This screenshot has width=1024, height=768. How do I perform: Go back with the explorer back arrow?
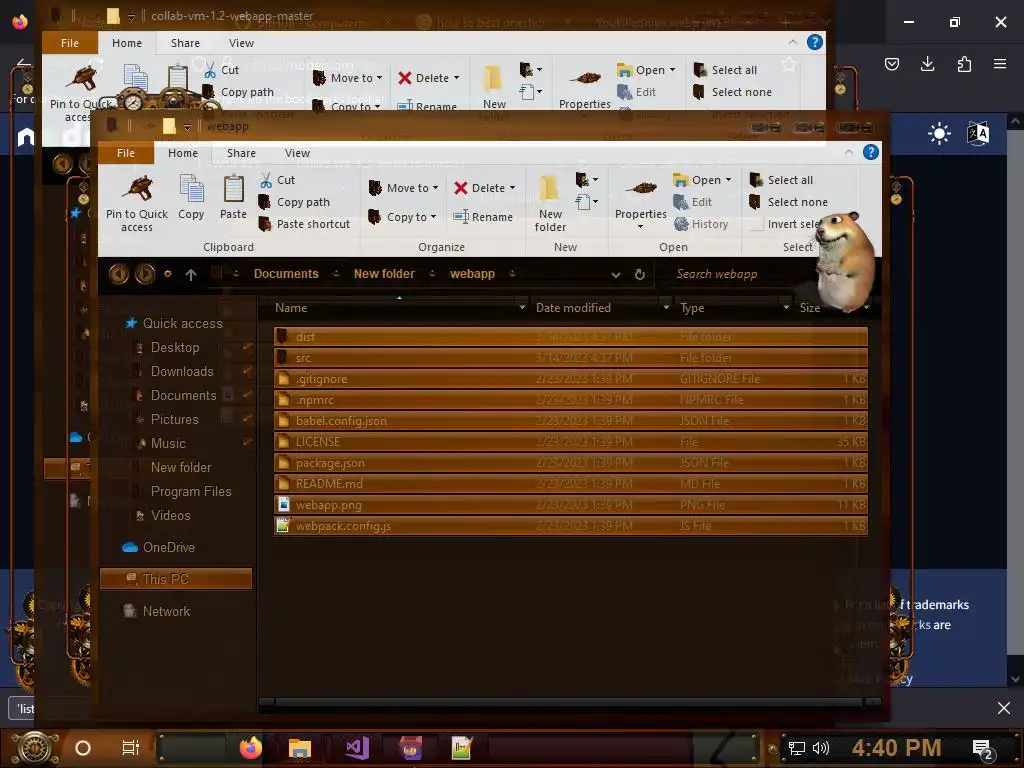pyautogui.click(x=118, y=274)
